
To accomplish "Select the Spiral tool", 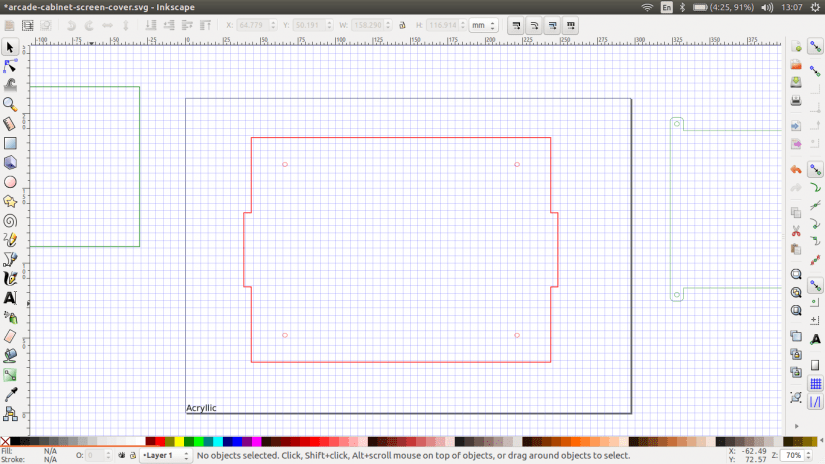I will click(10, 220).
